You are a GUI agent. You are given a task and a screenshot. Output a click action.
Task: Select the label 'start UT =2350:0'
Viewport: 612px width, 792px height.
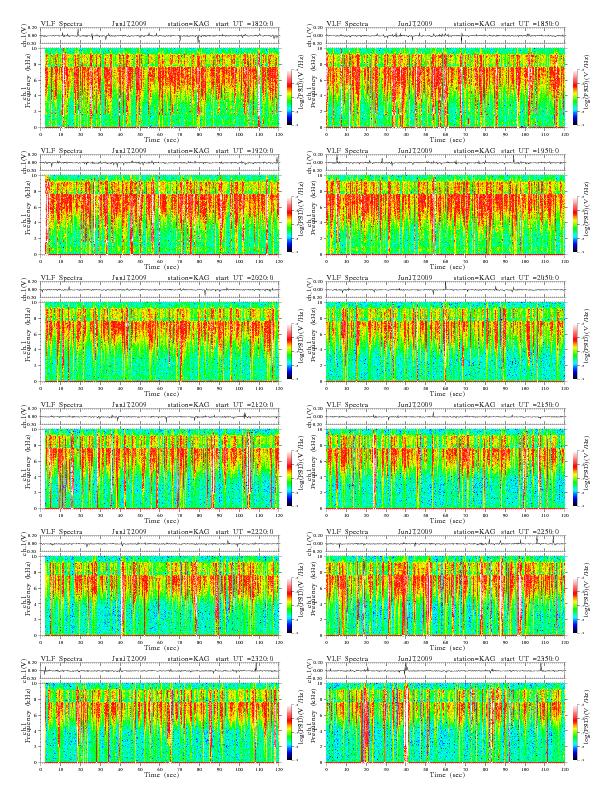[x=530, y=659]
